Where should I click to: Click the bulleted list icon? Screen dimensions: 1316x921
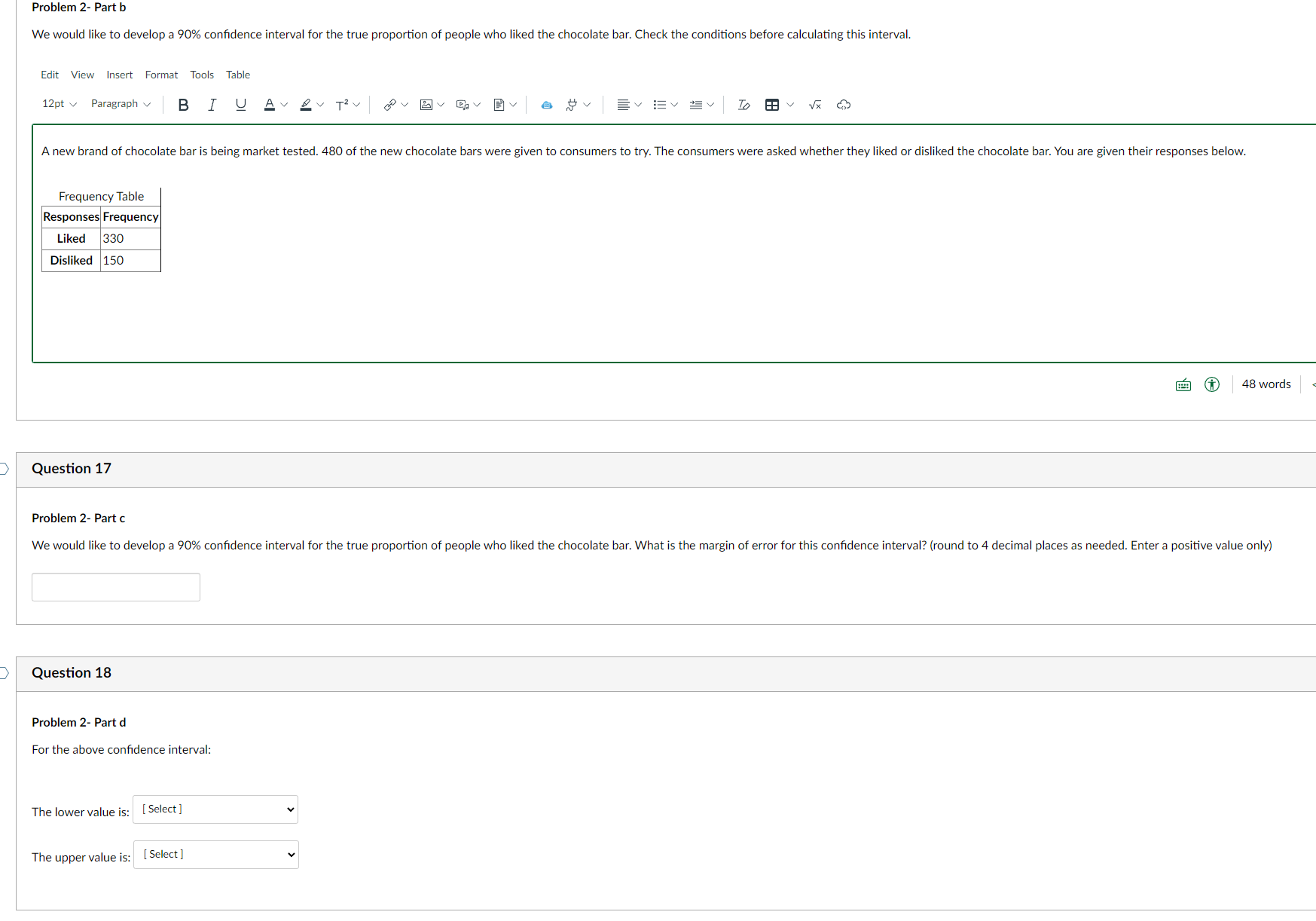point(659,105)
